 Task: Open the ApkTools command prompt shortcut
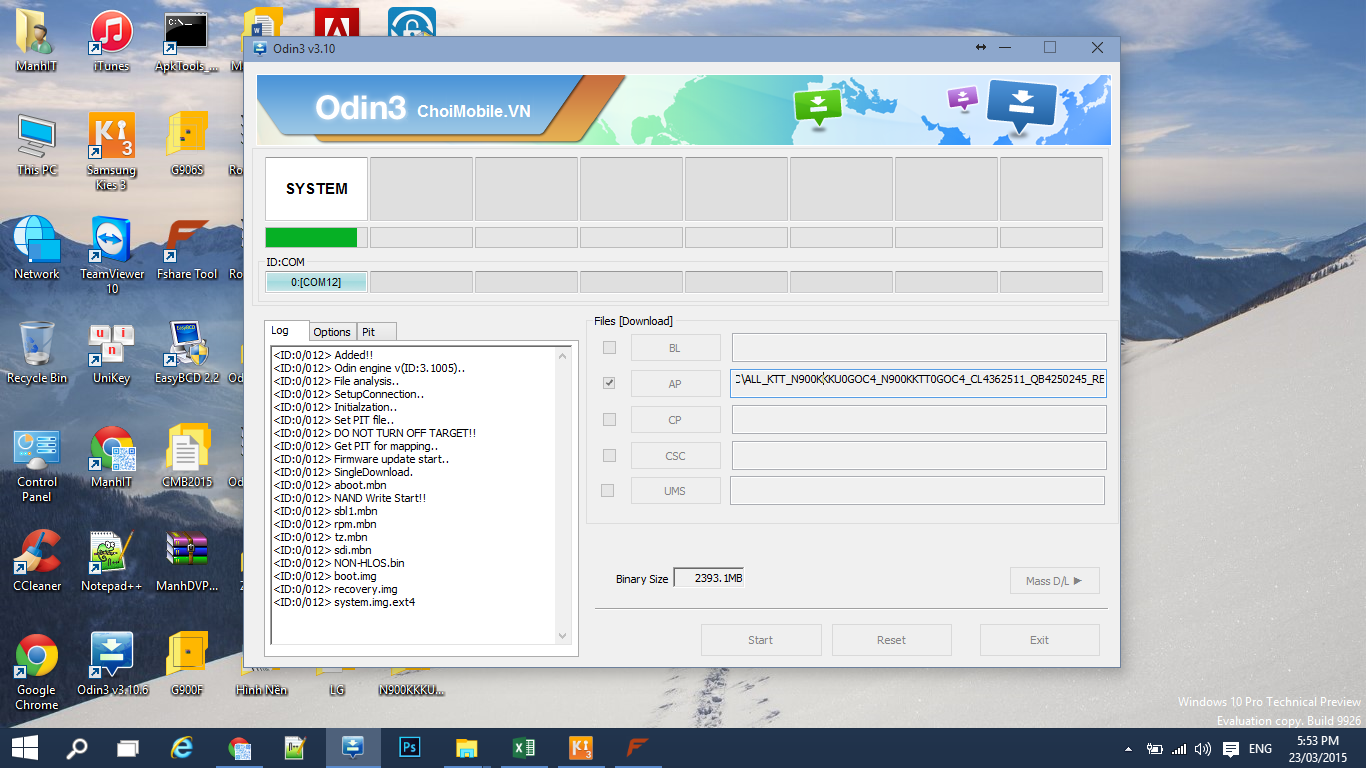click(186, 41)
